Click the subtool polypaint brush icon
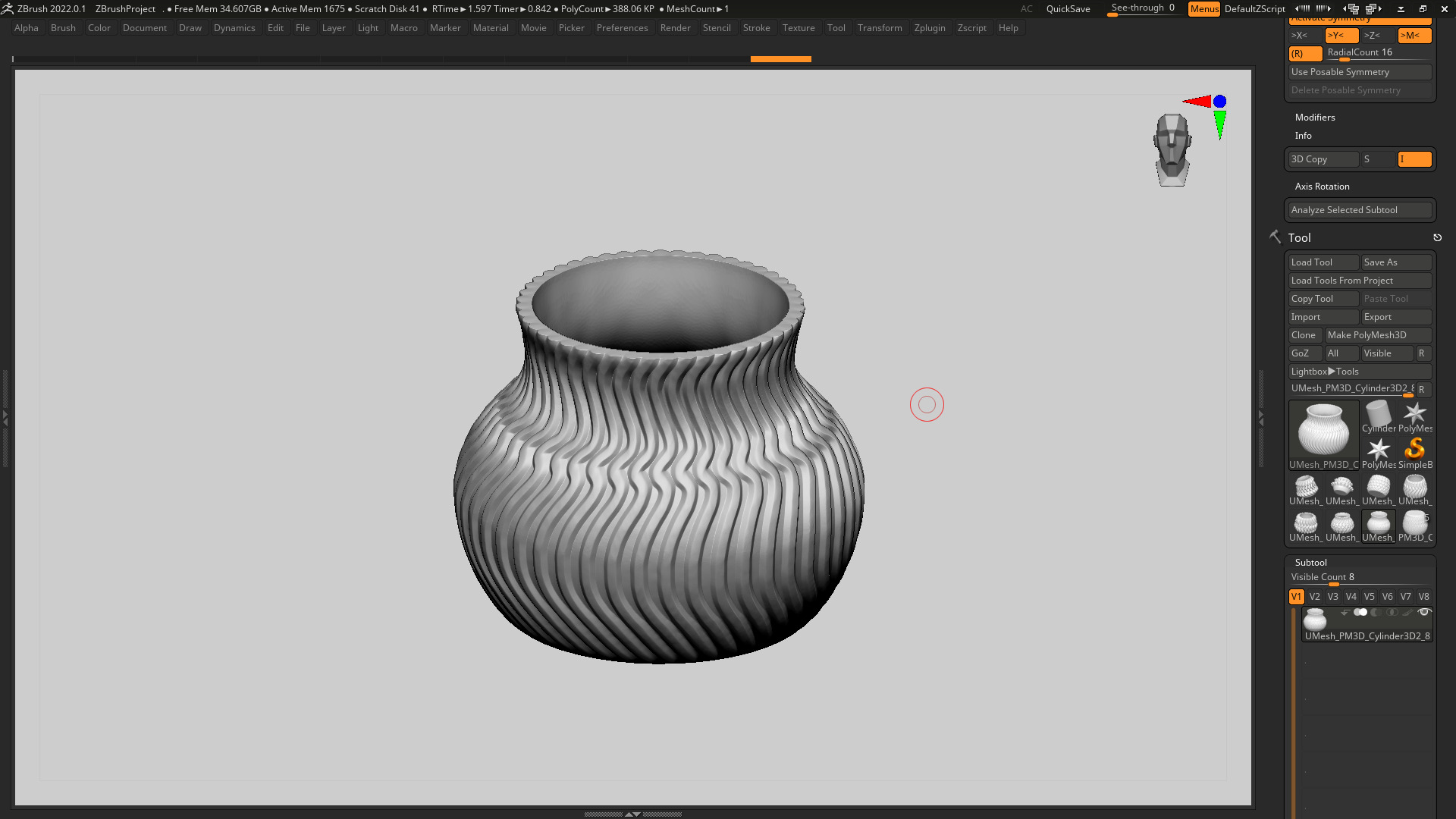Viewport: 1456px width, 819px height. [x=1407, y=613]
